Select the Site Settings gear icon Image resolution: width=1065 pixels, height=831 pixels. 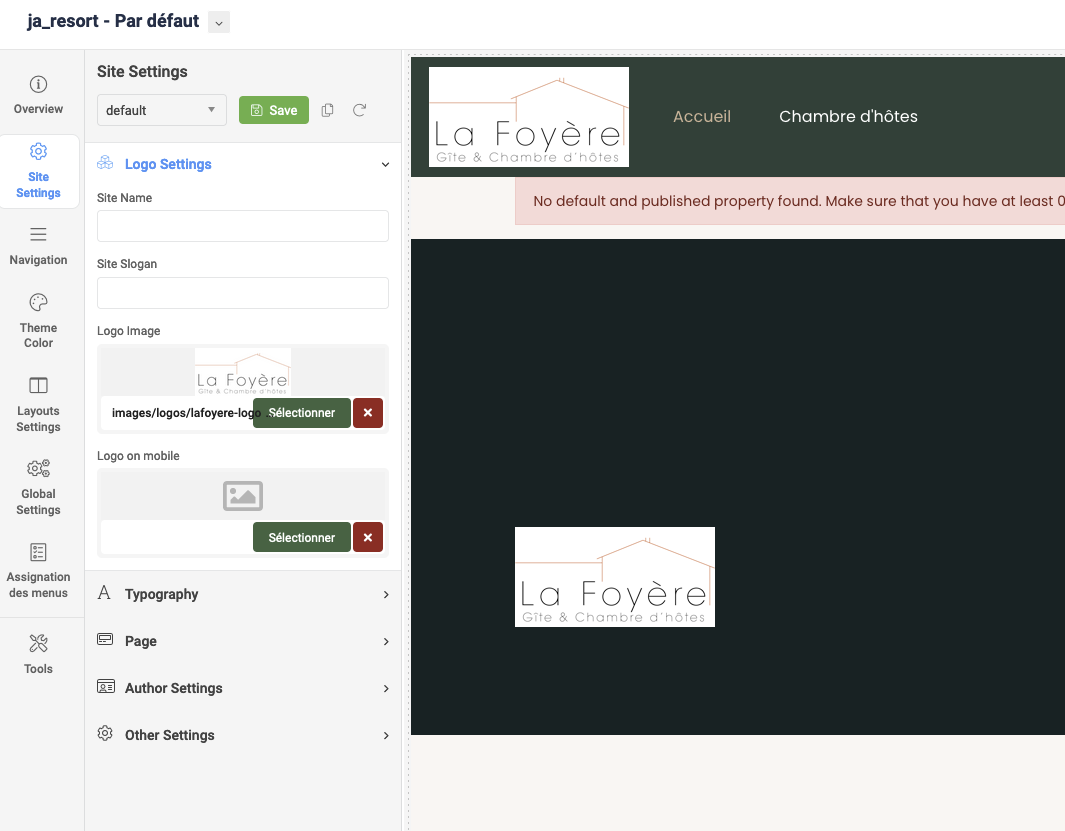[x=38, y=151]
